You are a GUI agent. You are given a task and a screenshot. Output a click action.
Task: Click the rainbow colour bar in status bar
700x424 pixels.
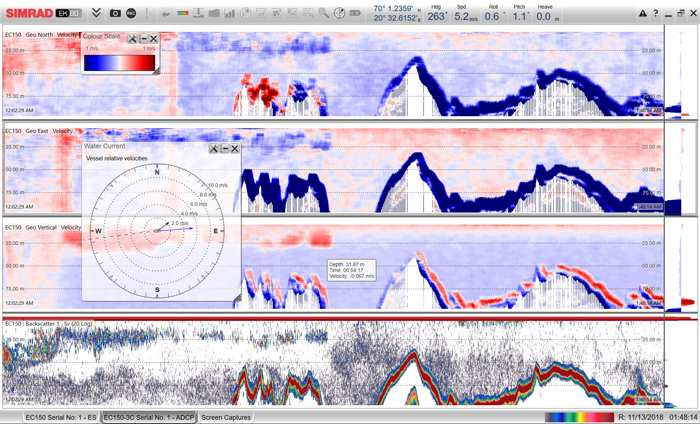(x=579, y=417)
